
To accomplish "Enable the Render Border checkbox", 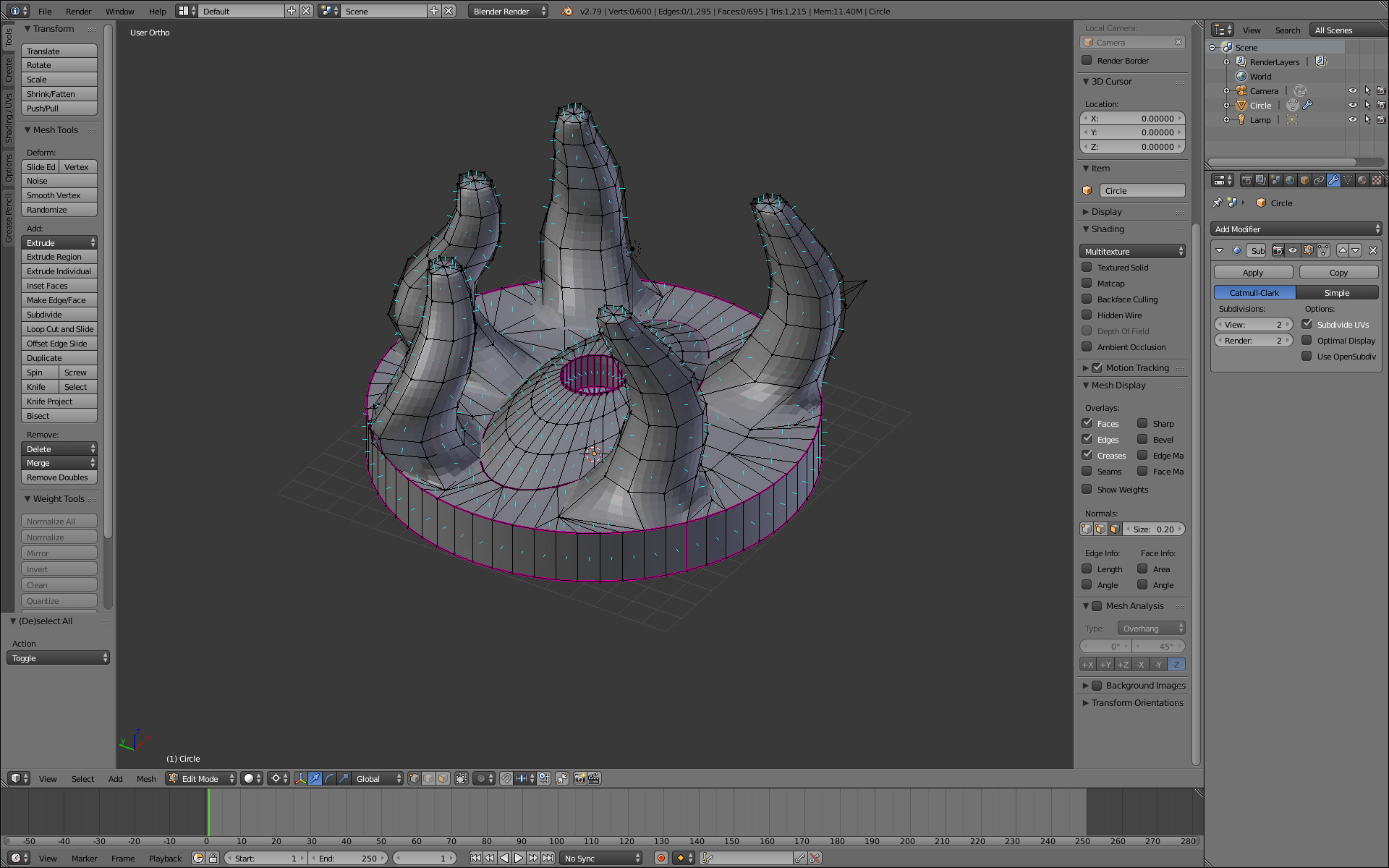I will [1087, 60].
